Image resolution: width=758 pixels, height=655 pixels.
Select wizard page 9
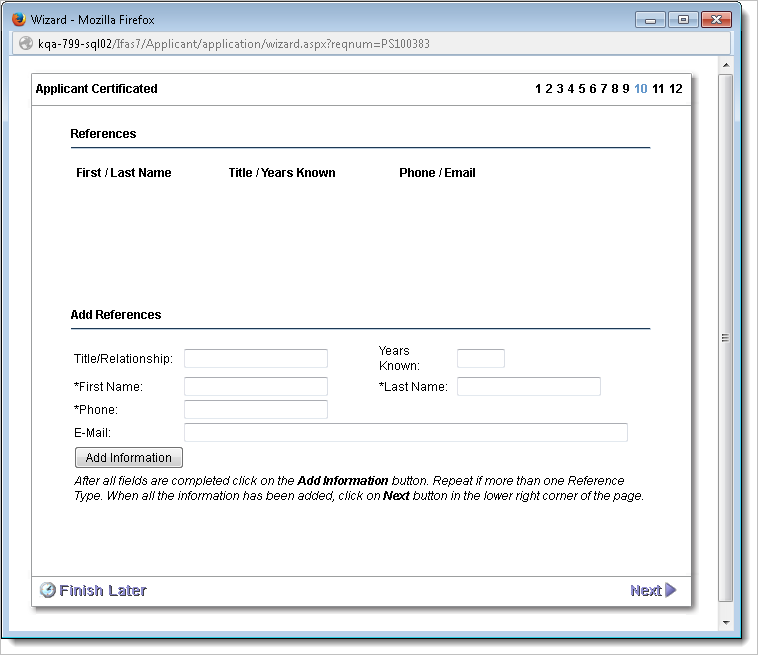tap(626, 89)
